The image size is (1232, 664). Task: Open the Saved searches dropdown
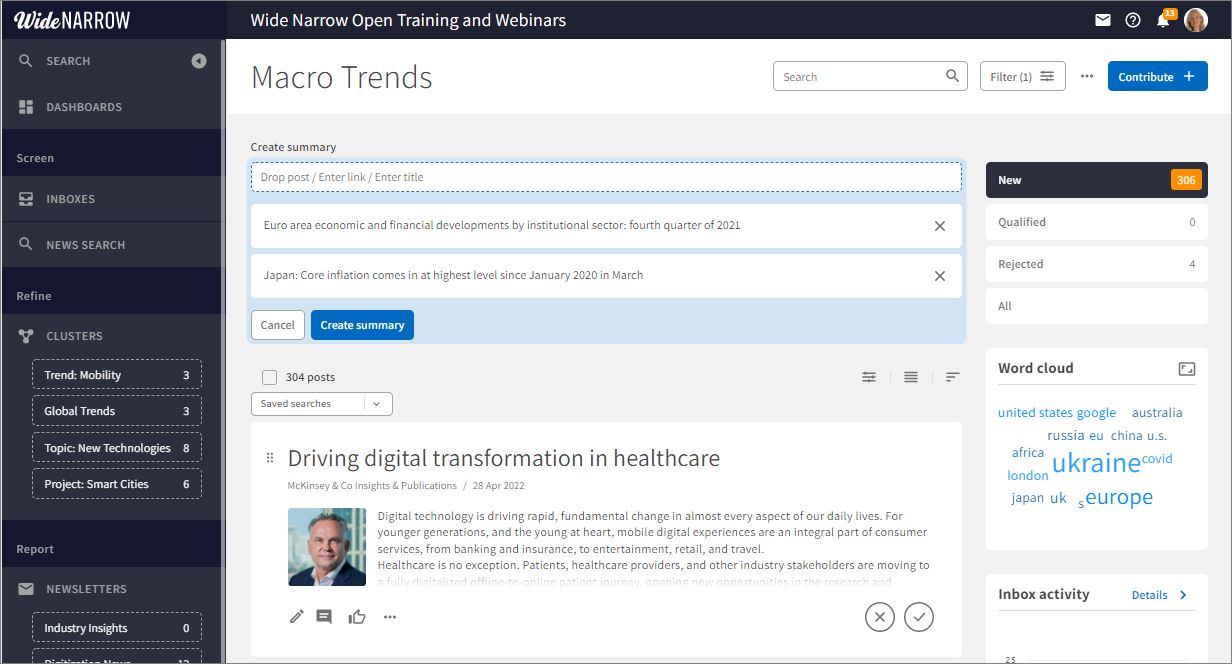[321, 404]
